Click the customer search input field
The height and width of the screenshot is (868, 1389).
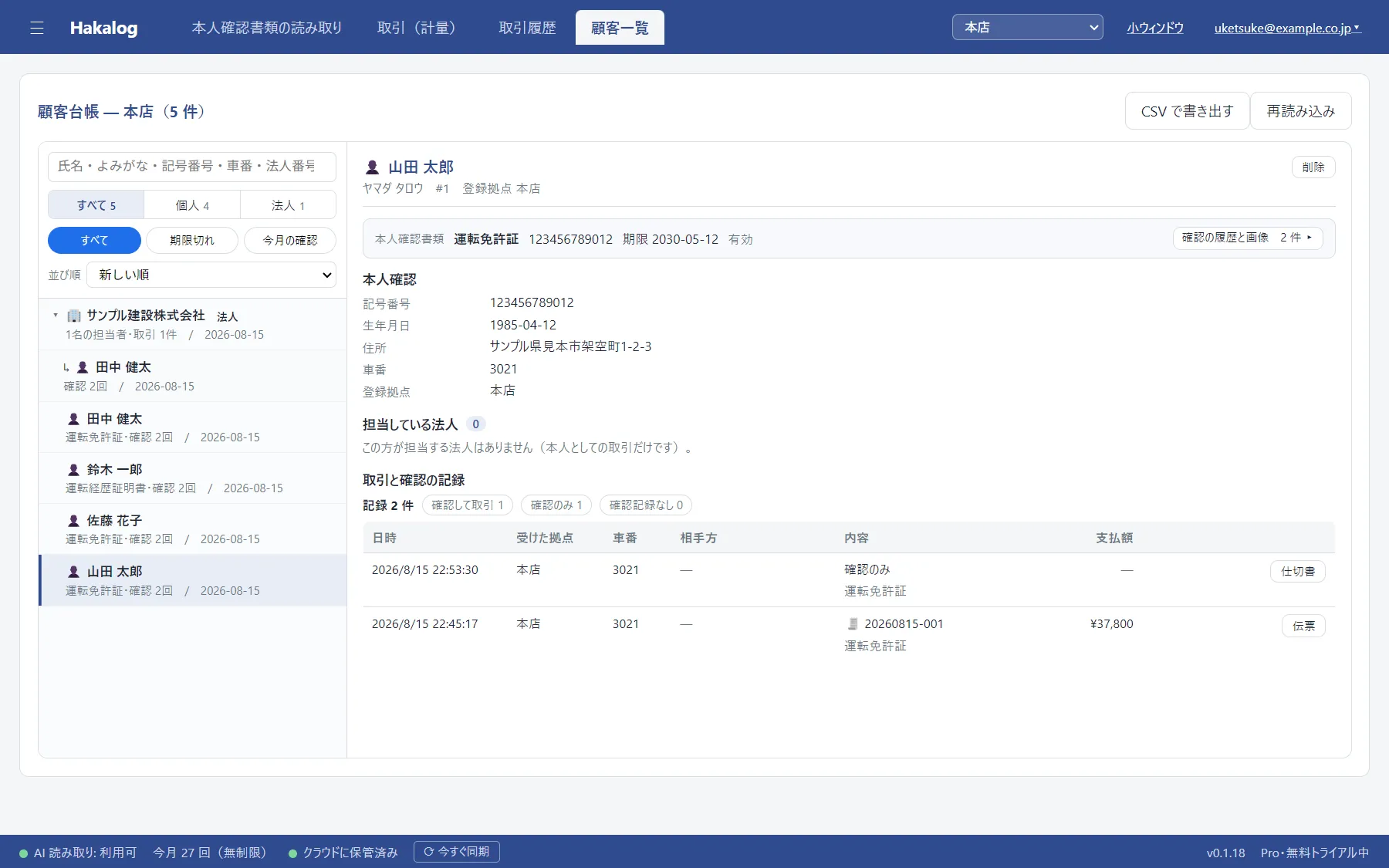click(192, 167)
